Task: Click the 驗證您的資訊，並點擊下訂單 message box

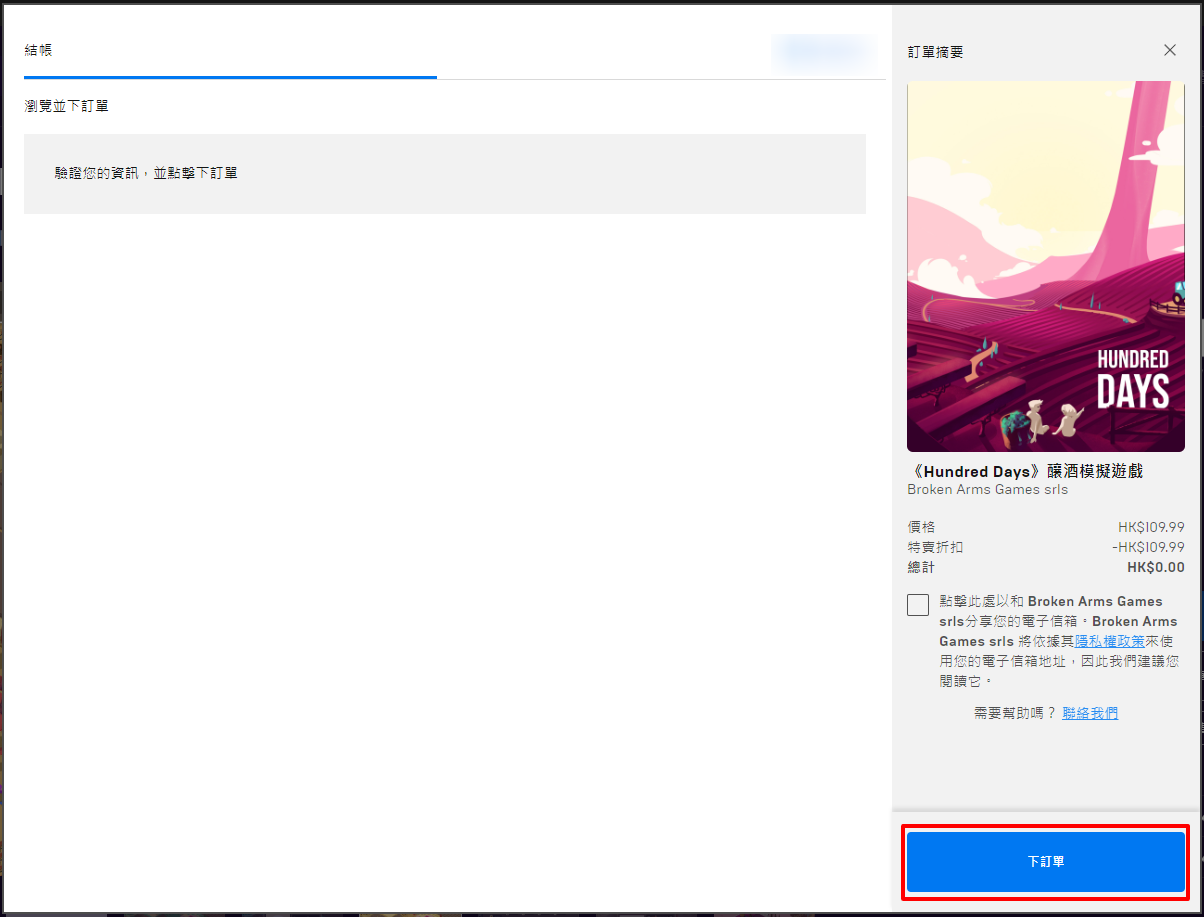Action: [445, 173]
